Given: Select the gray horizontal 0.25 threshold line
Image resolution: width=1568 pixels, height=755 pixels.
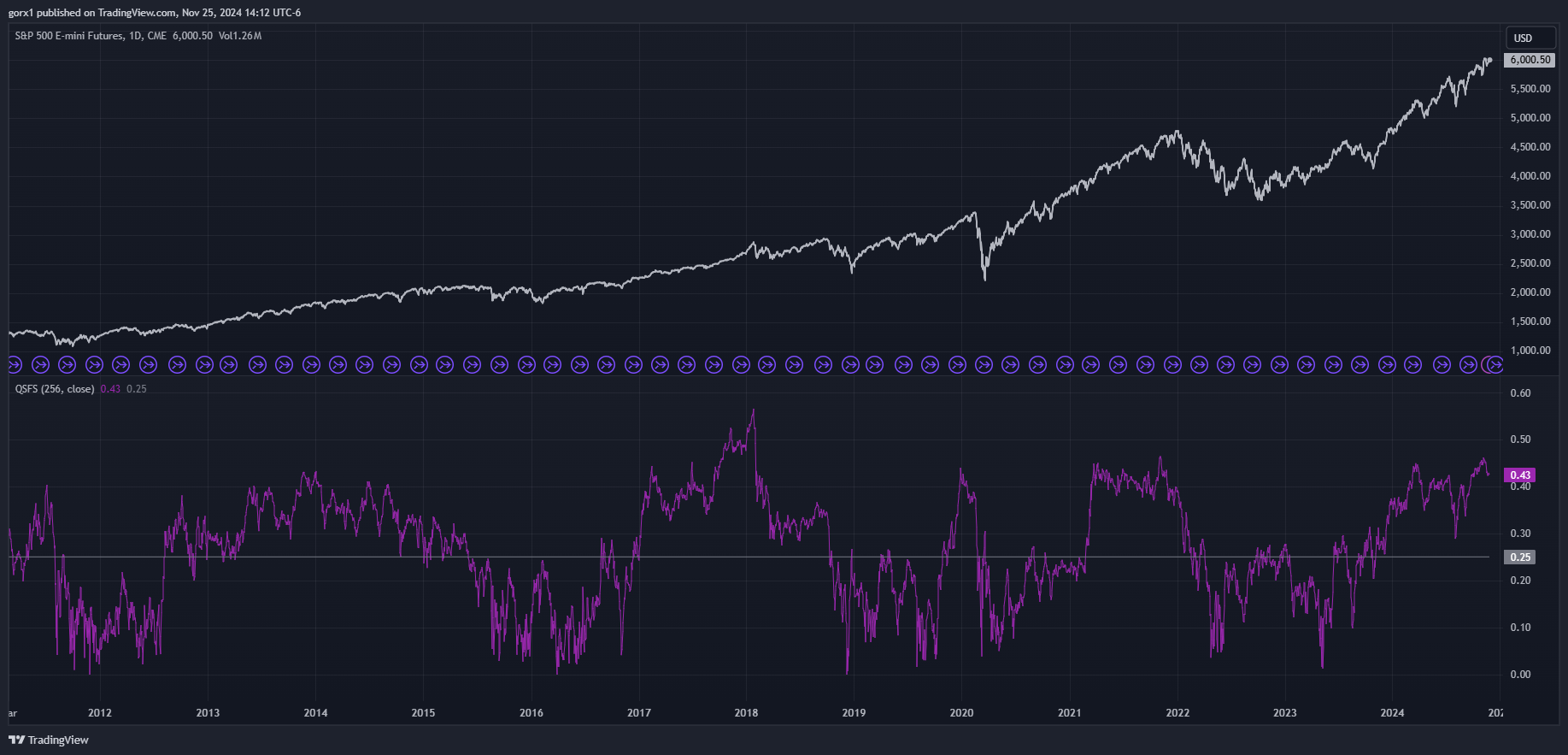Looking at the screenshot, I should click(x=749, y=557).
